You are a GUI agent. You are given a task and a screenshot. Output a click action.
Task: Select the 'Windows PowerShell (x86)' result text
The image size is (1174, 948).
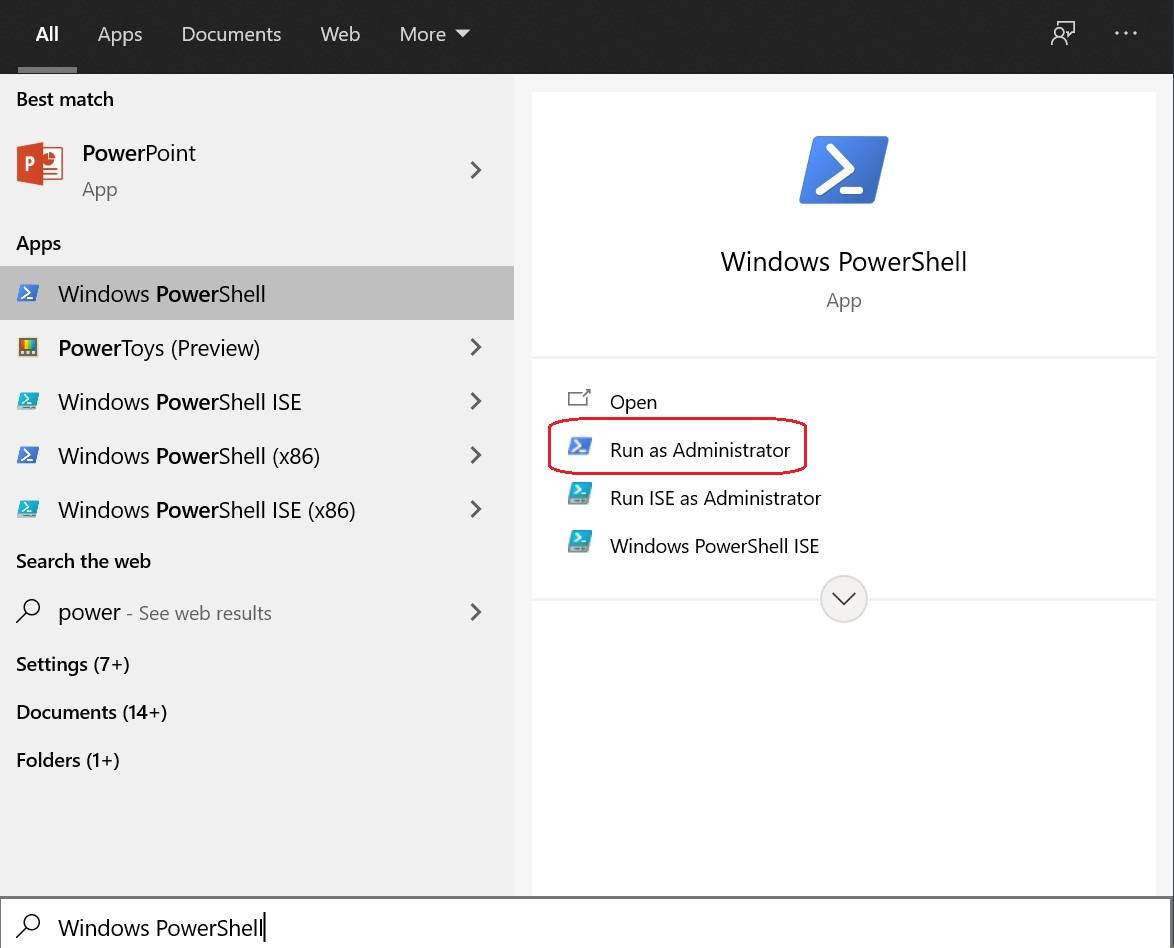pyautogui.click(x=189, y=456)
